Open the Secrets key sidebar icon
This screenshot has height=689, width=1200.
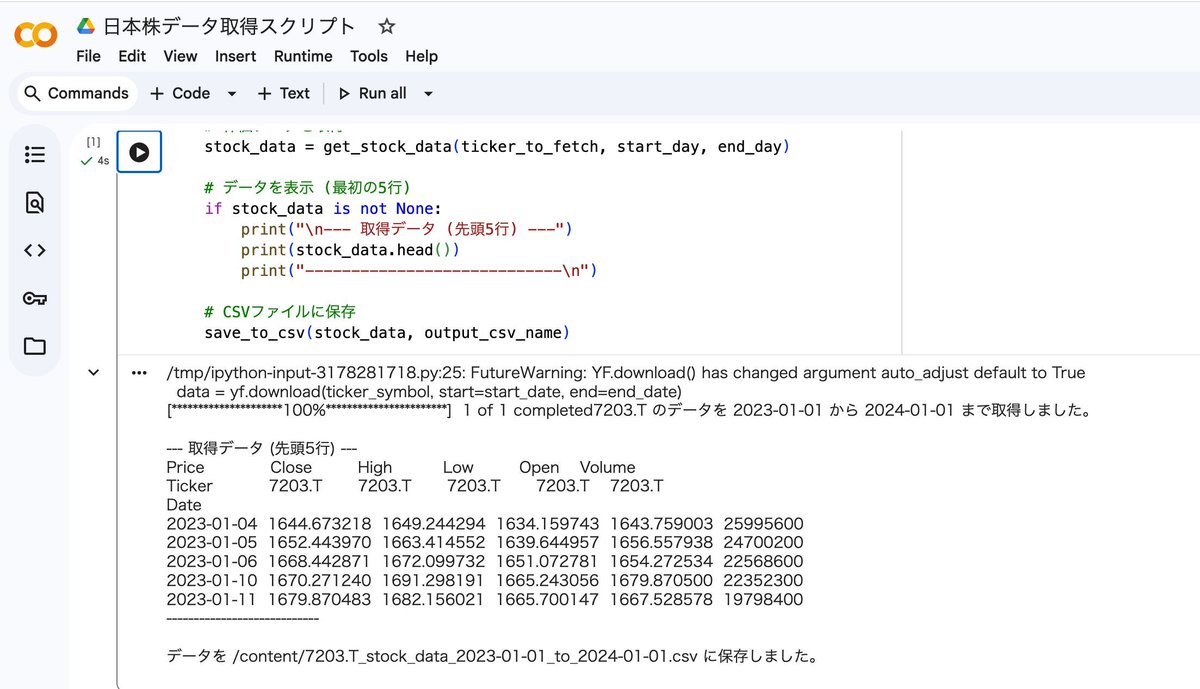35,298
